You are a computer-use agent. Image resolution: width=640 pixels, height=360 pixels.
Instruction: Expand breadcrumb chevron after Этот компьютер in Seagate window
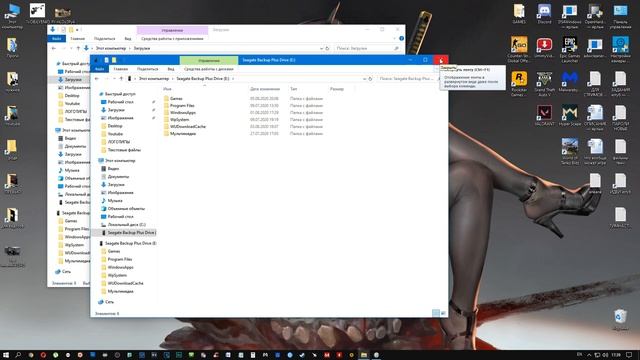tap(172, 79)
